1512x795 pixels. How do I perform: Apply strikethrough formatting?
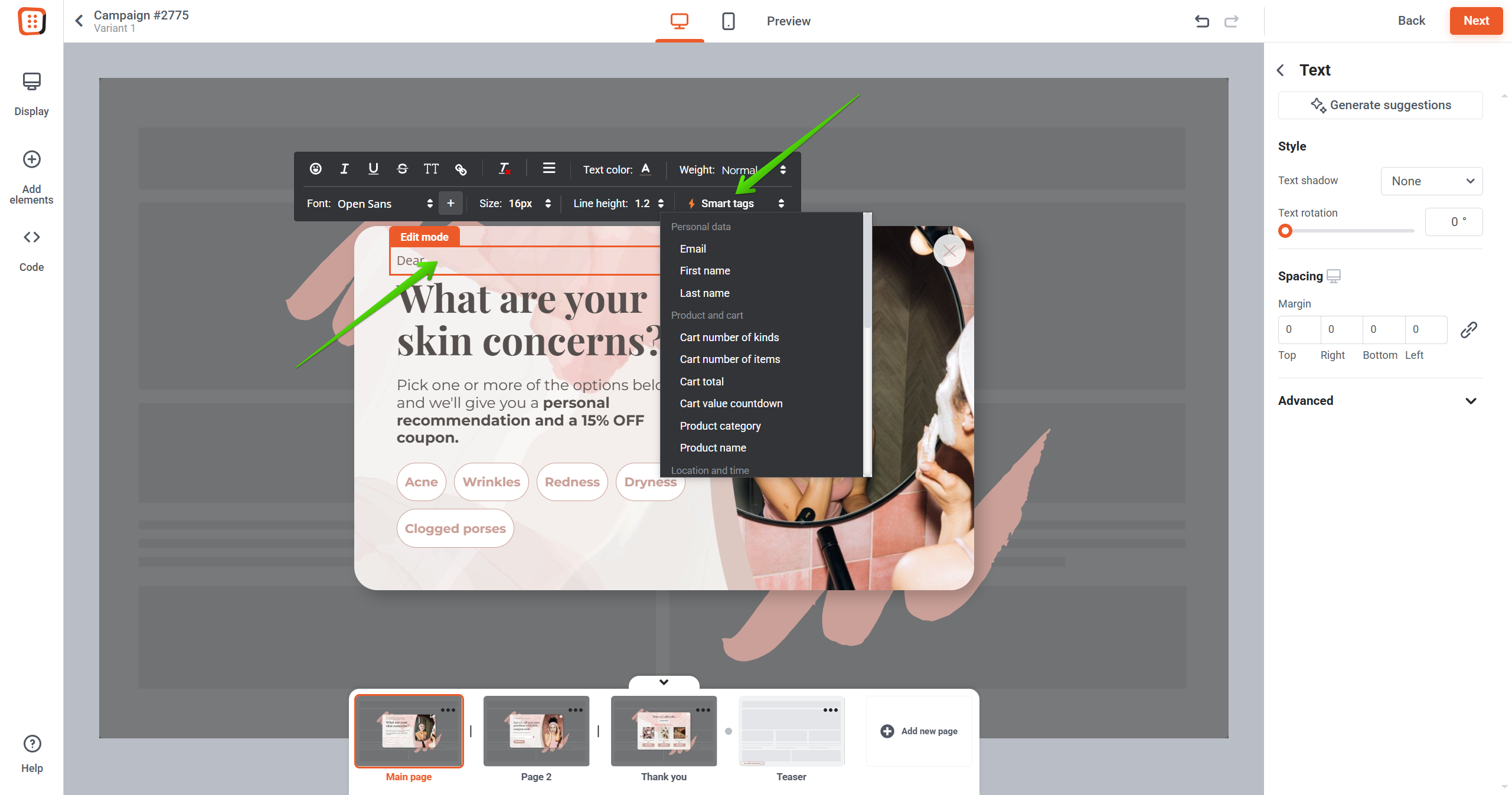point(402,169)
